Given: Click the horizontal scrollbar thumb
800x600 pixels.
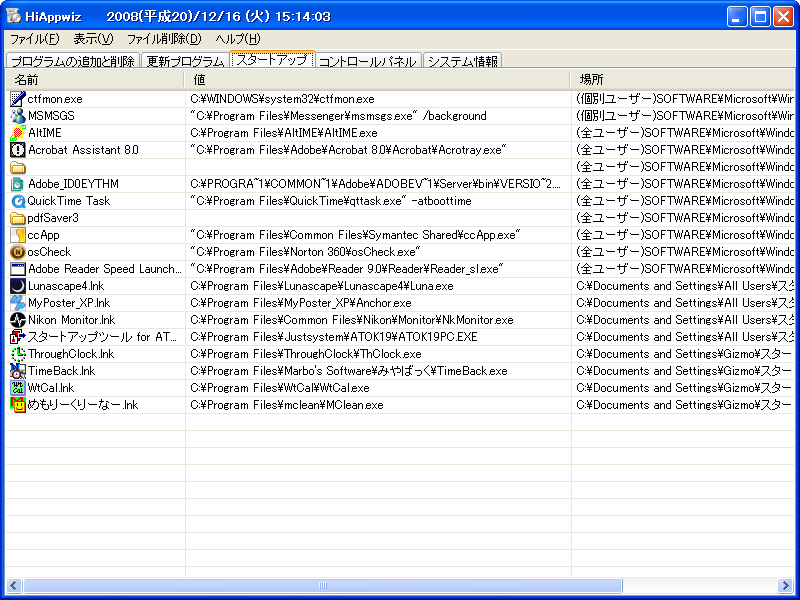Looking at the screenshot, I should (x=322, y=585).
